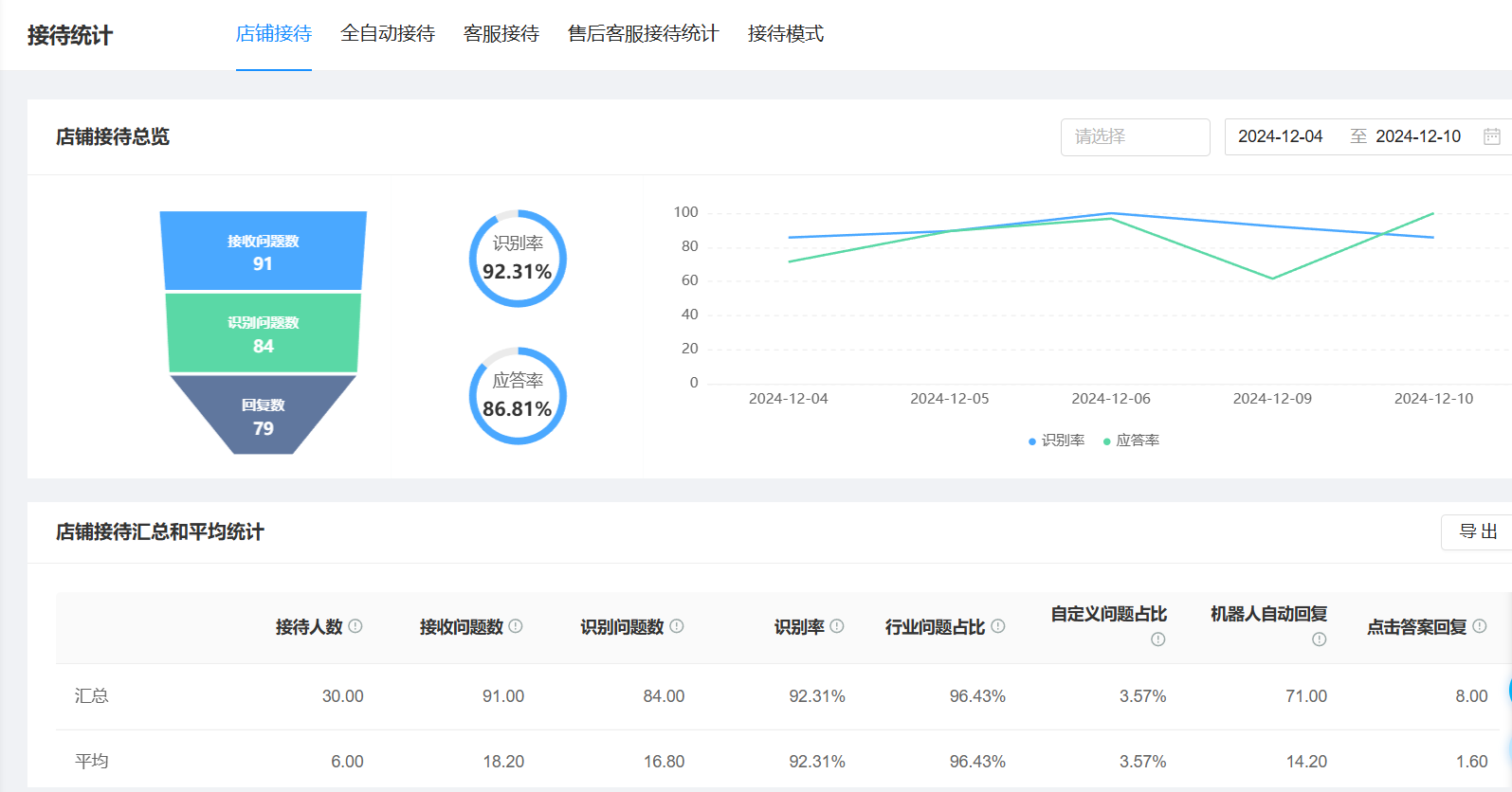This screenshot has width=1512, height=792.
Task: Click 30.00 cell in 汇总 row
Action: pyautogui.click(x=342, y=696)
